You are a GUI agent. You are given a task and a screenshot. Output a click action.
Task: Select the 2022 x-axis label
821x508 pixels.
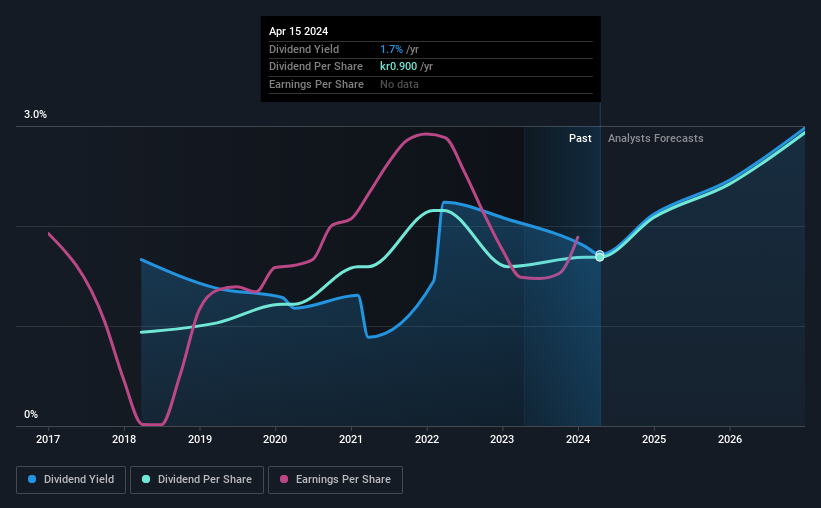(x=427, y=439)
